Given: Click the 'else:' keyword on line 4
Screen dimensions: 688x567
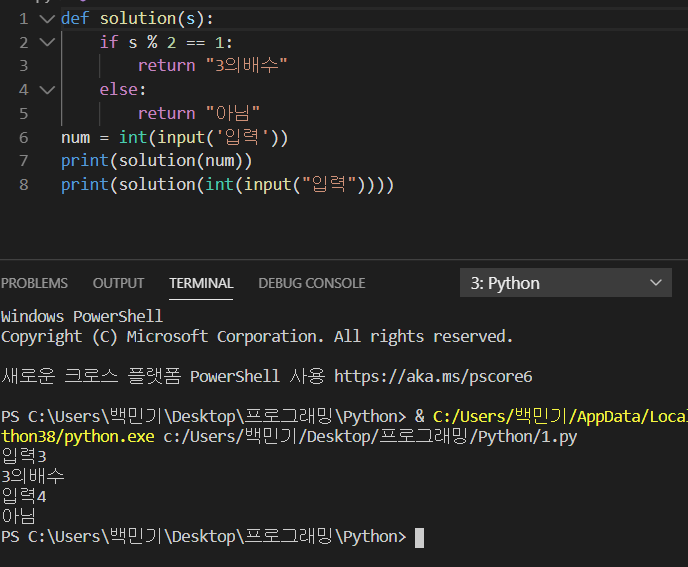Looking at the screenshot, I should [x=122, y=90].
